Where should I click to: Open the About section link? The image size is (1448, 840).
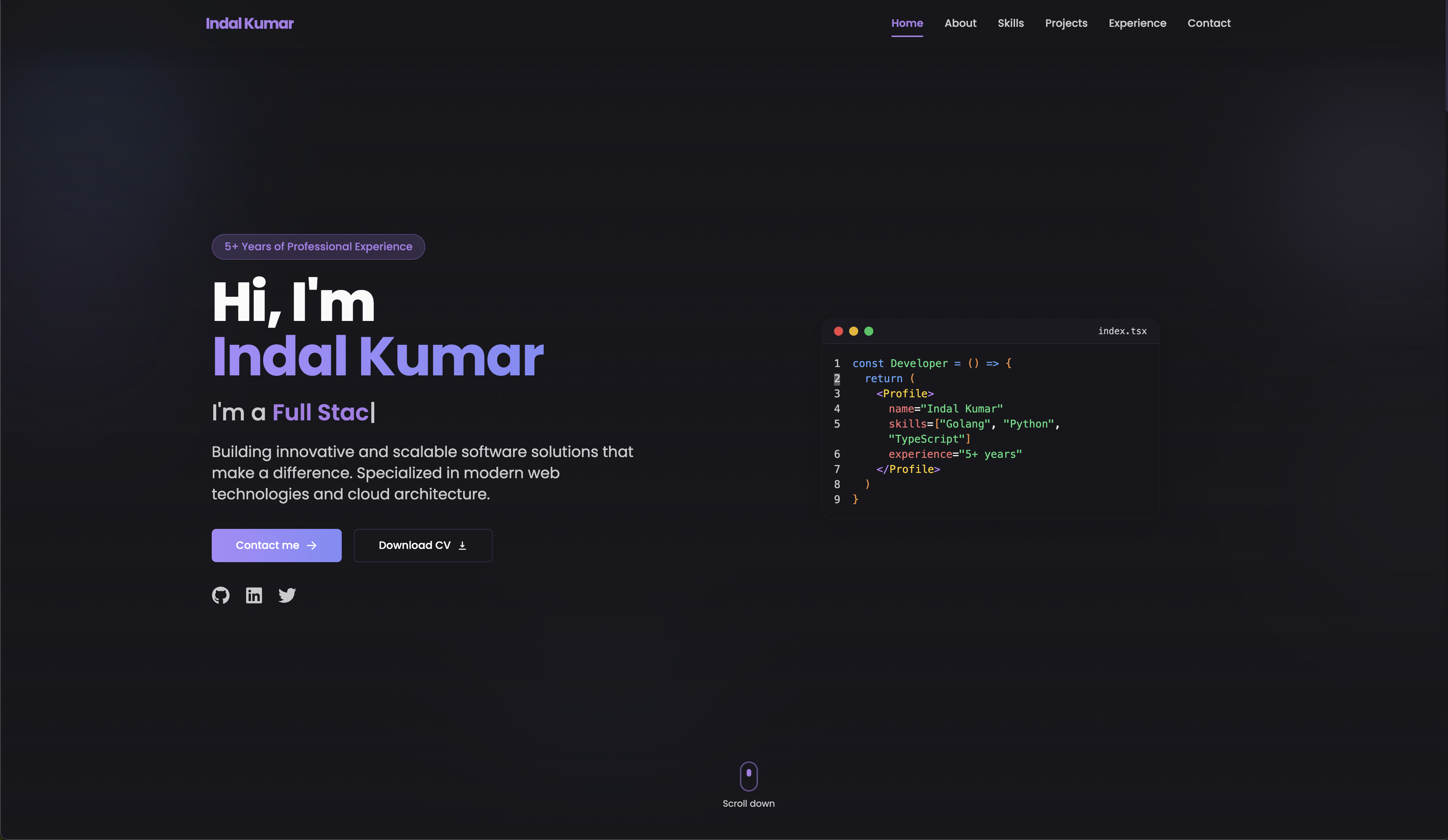point(960,23)
